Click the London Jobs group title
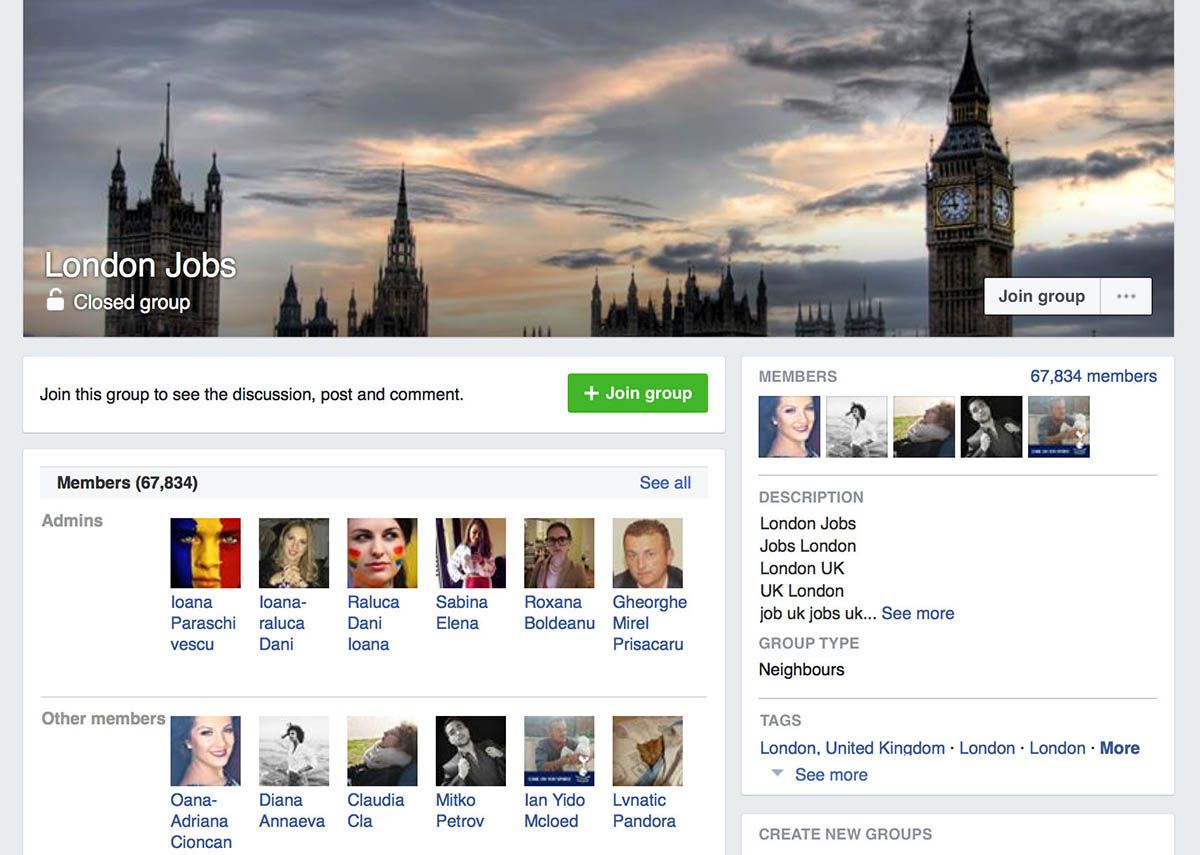Screen dimensions: 1200x855 click(140, 265)
